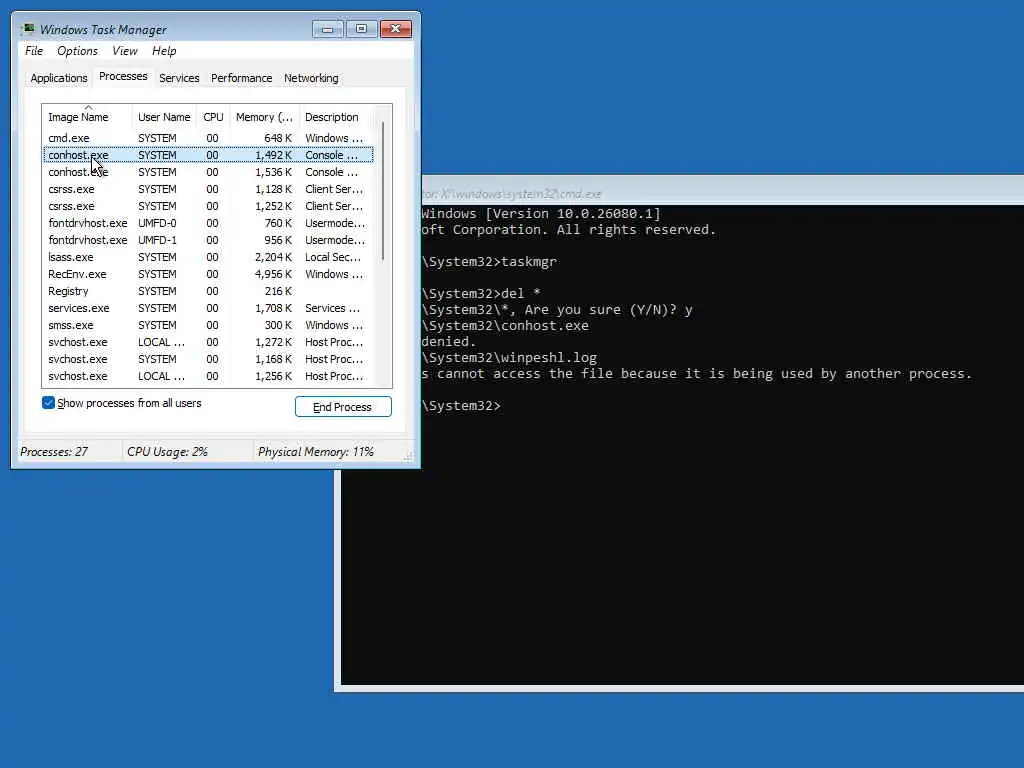Select the conhost.exe row using 1,492 K

pyautogui.click(x=208, y=155)
